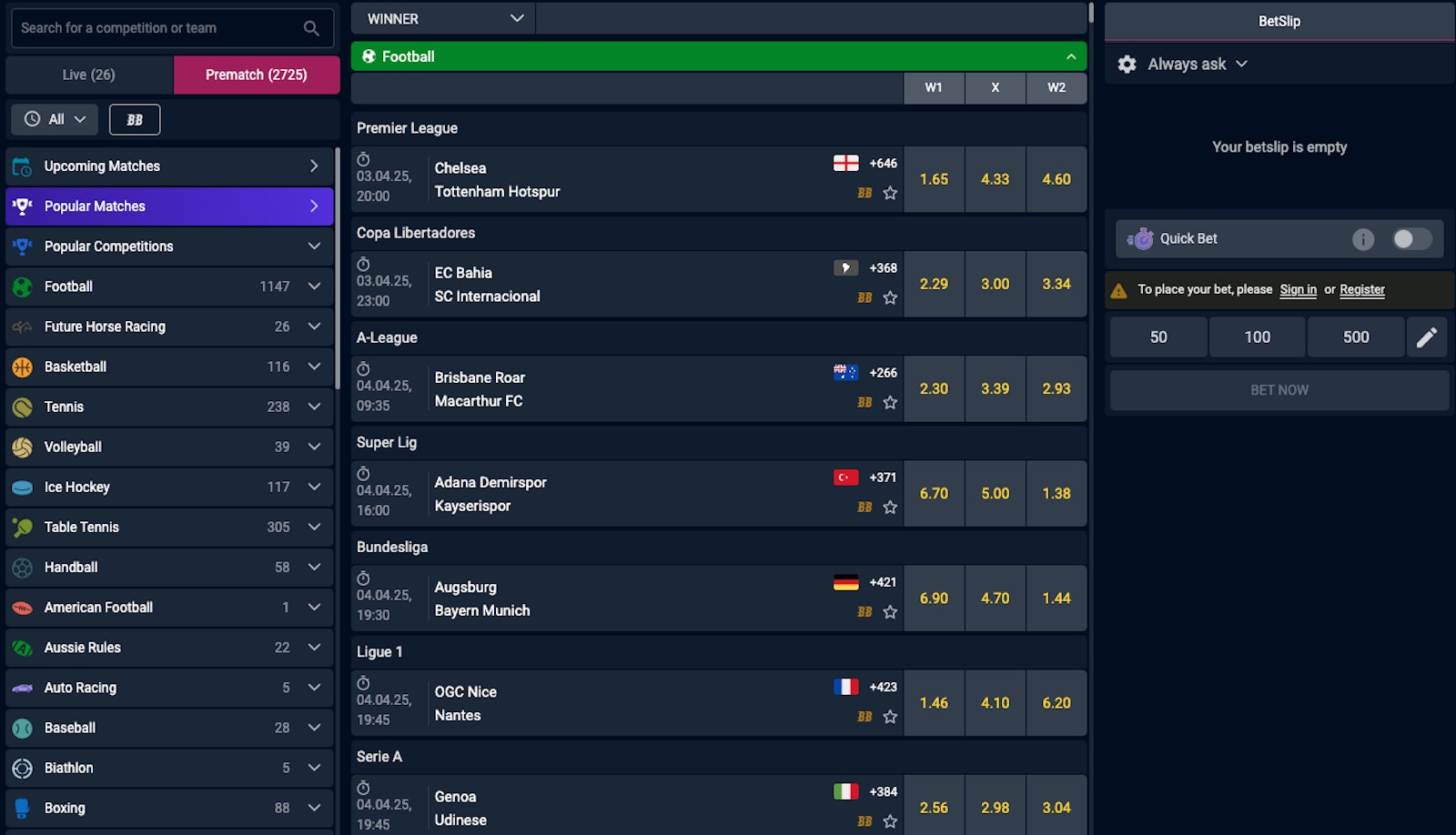Open betslip settings with the gear icon

click(x=1127, y=64)
